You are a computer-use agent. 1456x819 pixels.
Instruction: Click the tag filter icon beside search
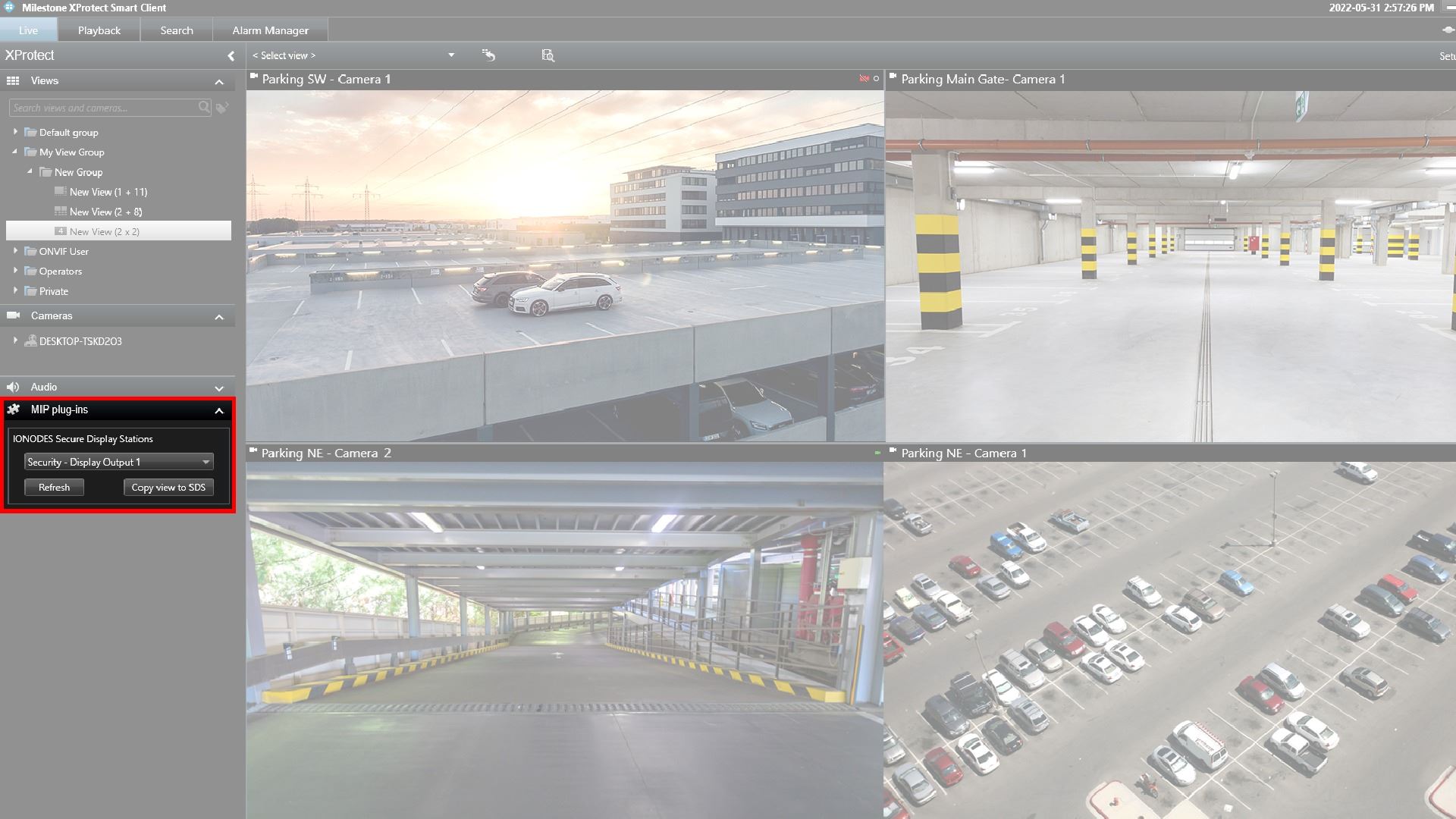(x=222, y=108)
